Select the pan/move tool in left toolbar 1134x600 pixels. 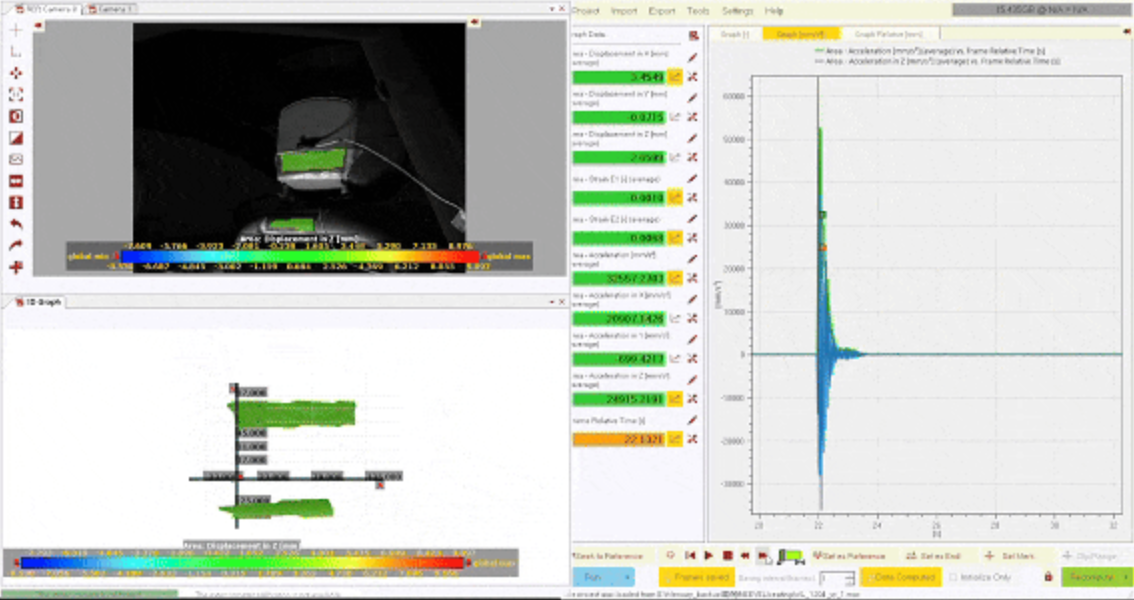pyautogui.click(x=16, y=73)
